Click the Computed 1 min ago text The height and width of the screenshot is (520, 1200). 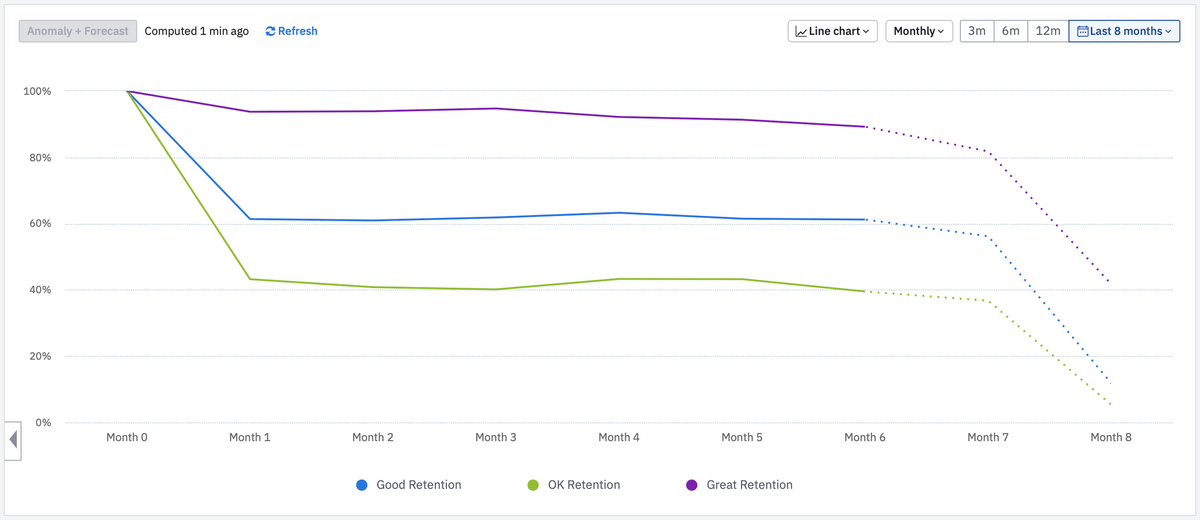click(197, 31)
